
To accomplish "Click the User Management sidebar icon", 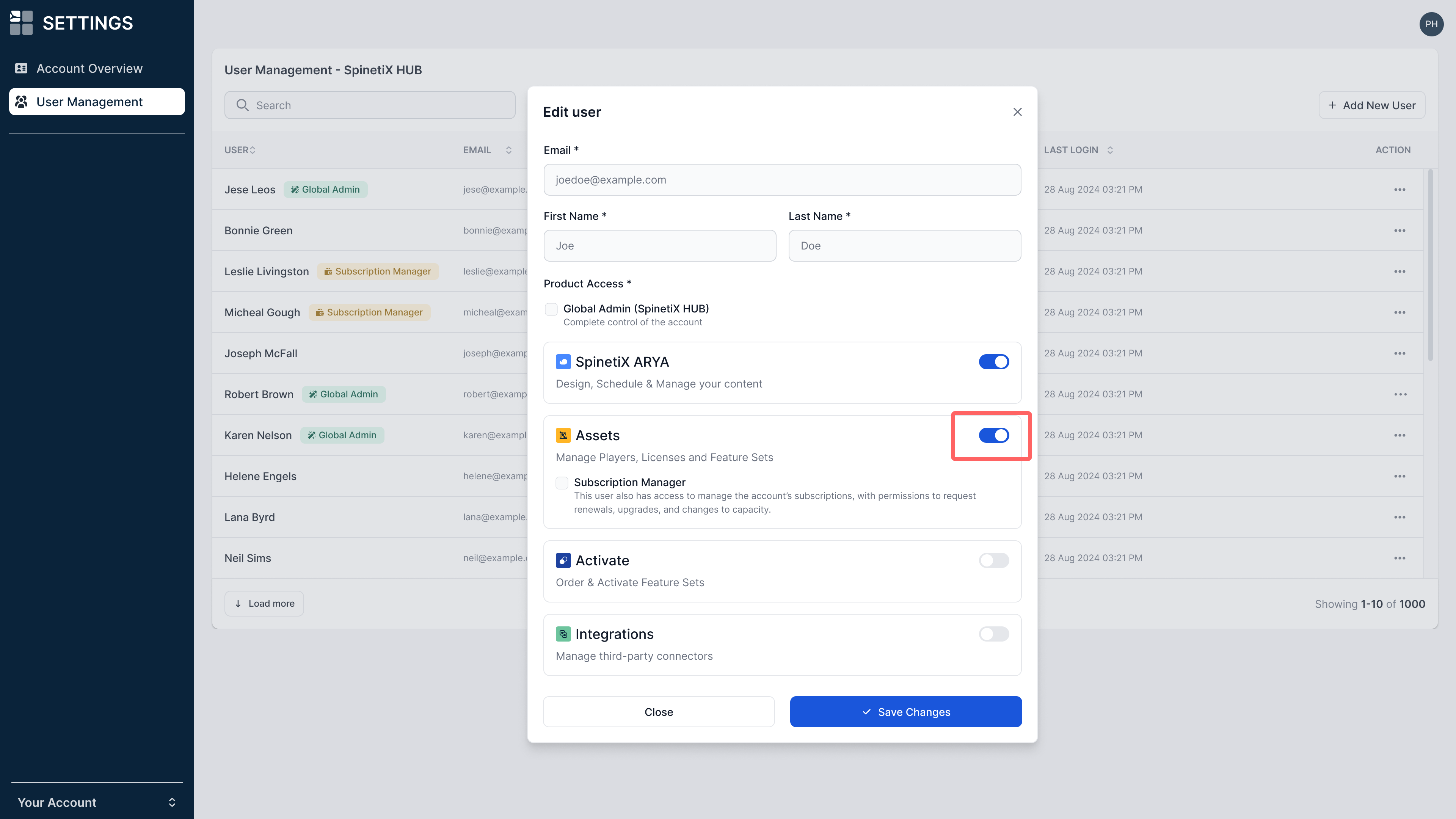I will coord(22,102).
